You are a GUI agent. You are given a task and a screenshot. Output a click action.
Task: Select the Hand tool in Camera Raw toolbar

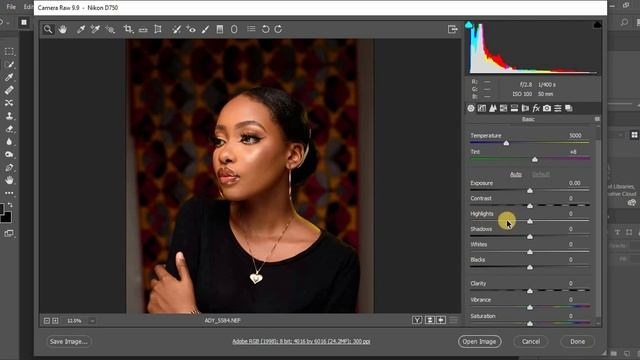[62, 29]
